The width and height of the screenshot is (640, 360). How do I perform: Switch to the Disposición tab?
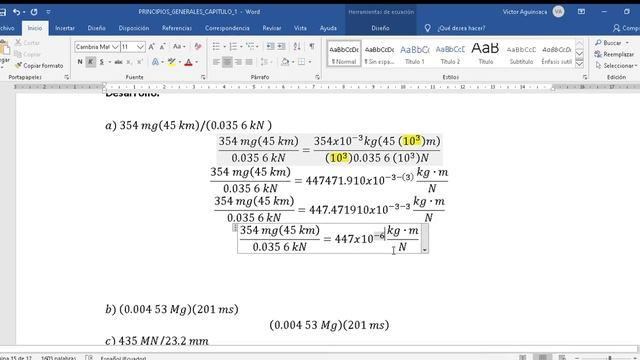(134, 28)
